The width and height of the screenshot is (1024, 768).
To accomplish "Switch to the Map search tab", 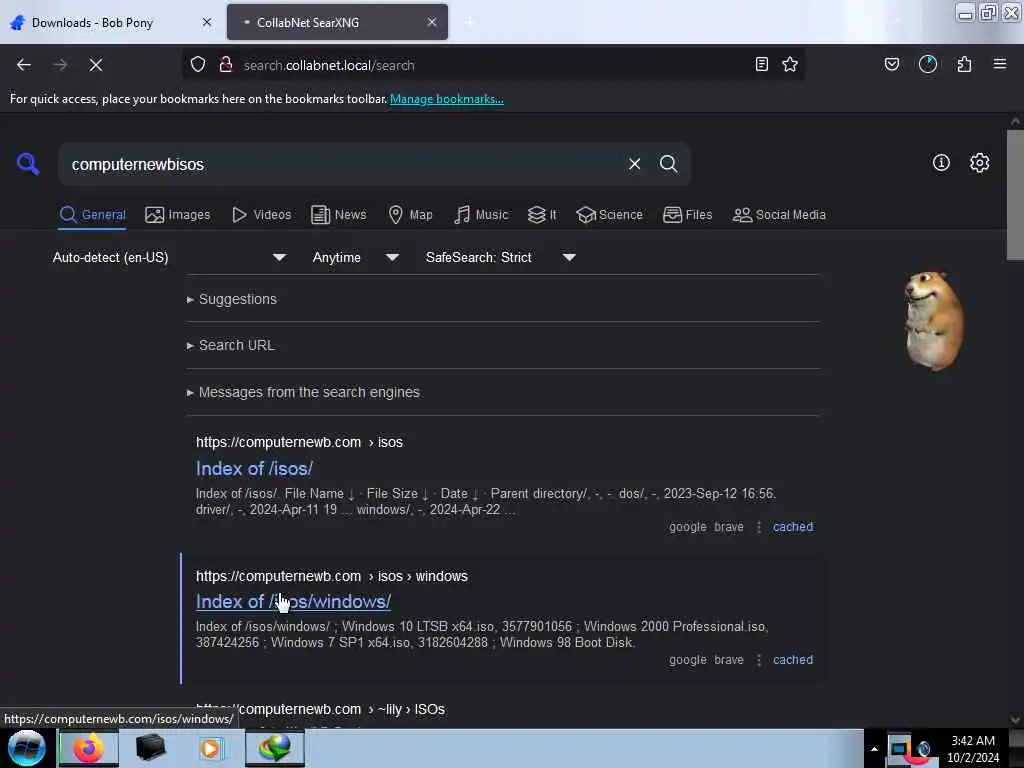I will (x=410, y=215).
